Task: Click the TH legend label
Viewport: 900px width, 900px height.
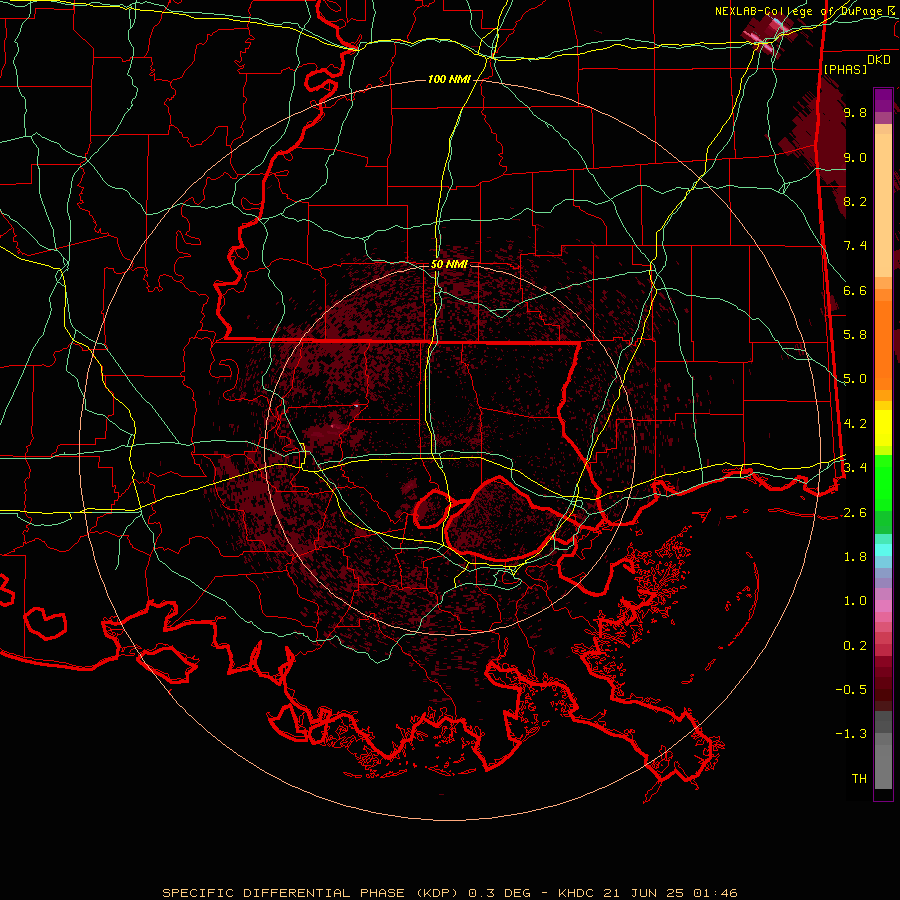Action: pyautogui.click(x=859, y=779)
